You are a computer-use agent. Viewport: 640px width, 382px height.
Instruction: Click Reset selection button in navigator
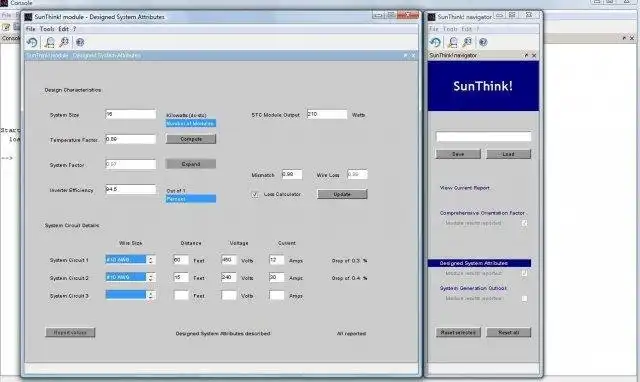(458, 333)
